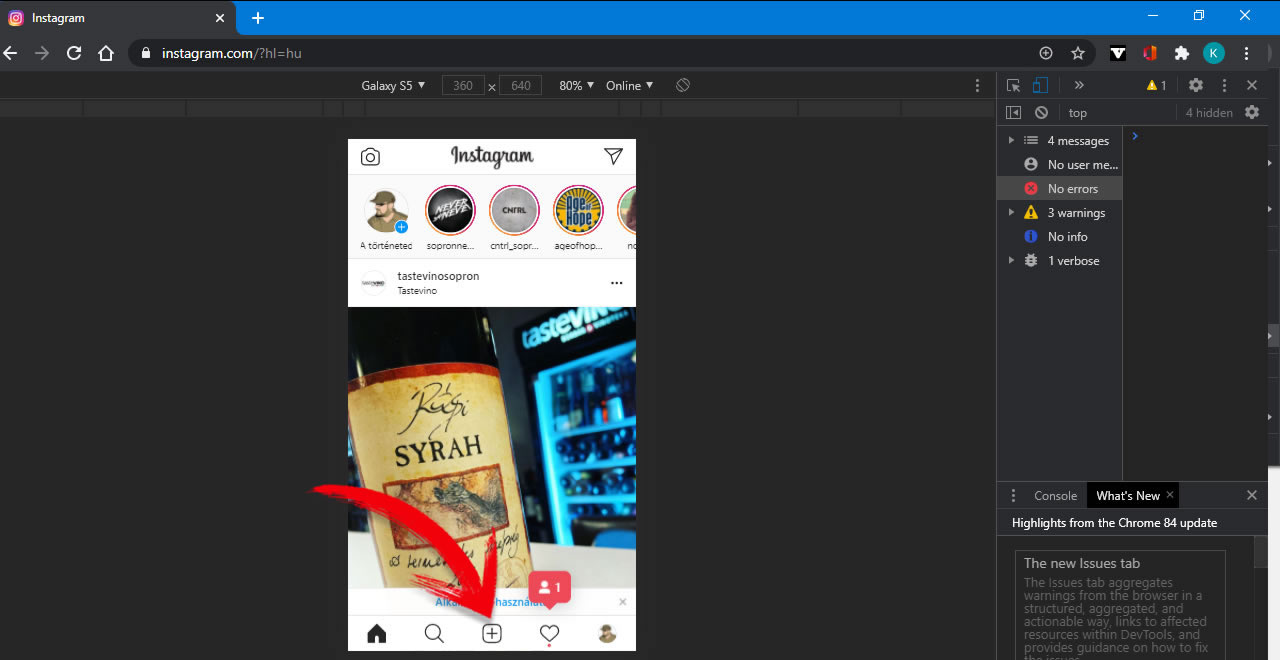Click the rotate device icon

click(x=683, y=85)
